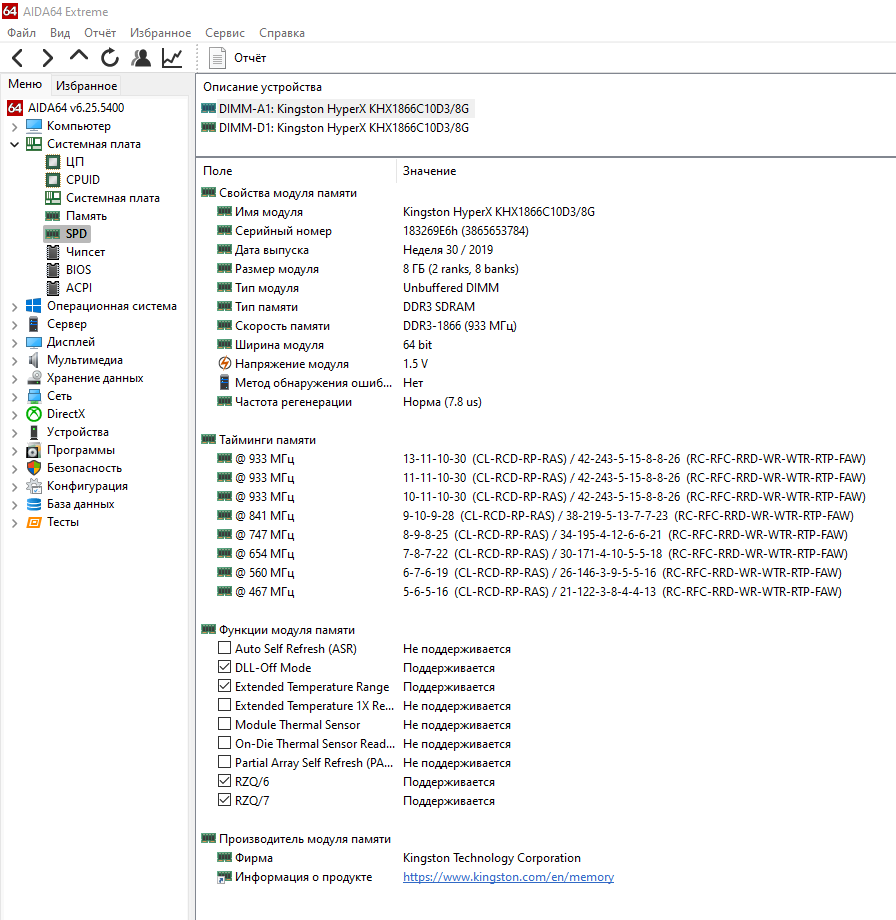Screen dimensions: 896x920
Task: Expand the Сеть tree node
Action: click(15, 397)
